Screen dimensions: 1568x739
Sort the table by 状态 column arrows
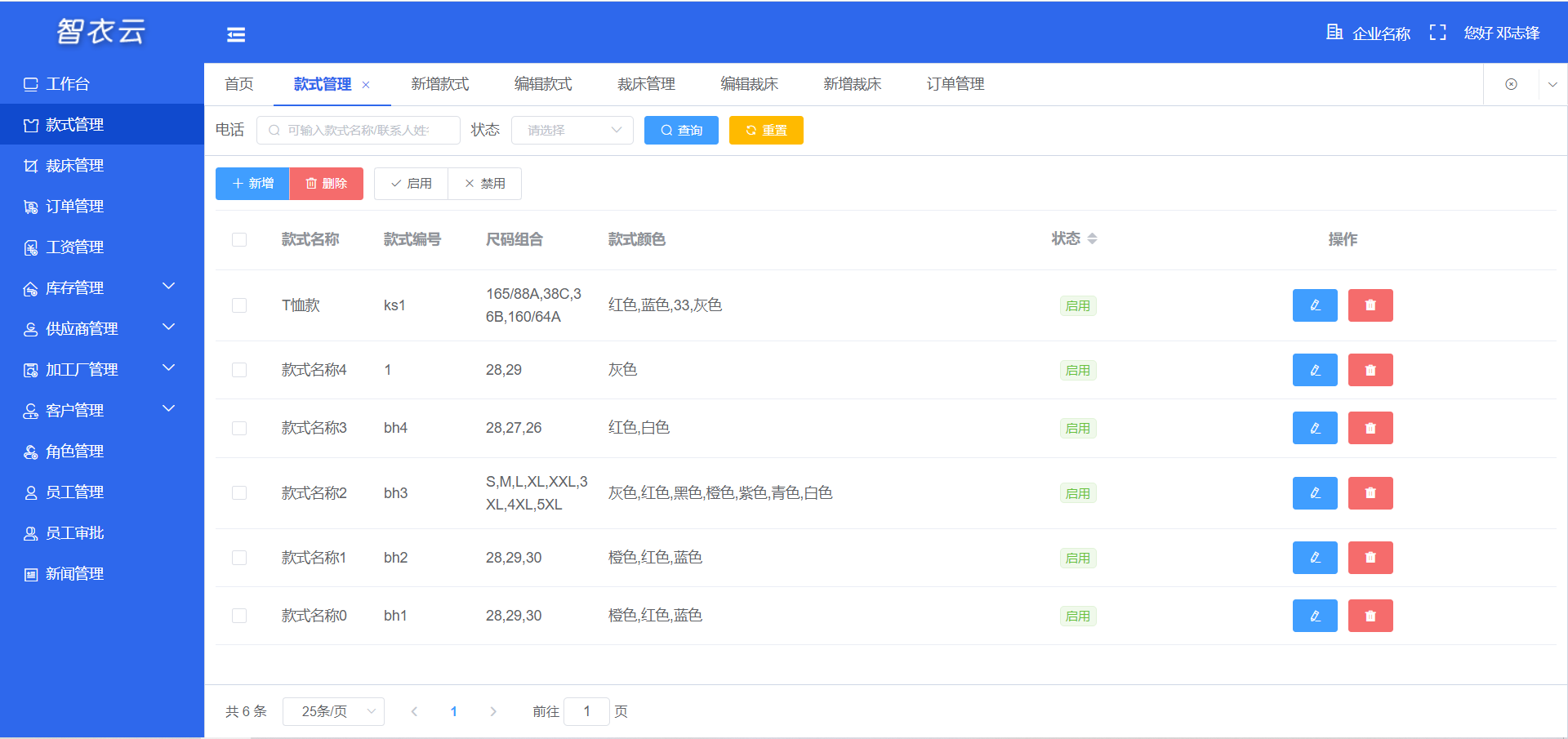tap(1092, 238)
